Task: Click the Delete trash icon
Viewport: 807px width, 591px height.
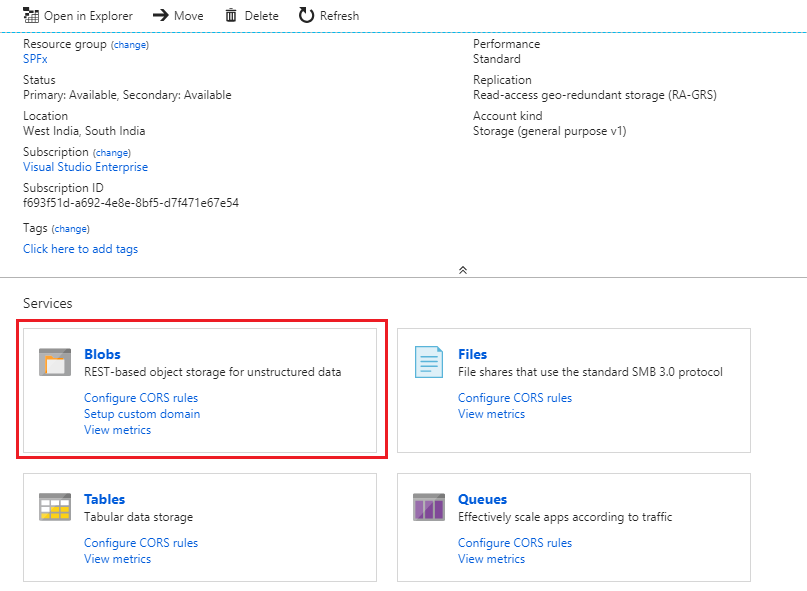Action: (231, 15)
